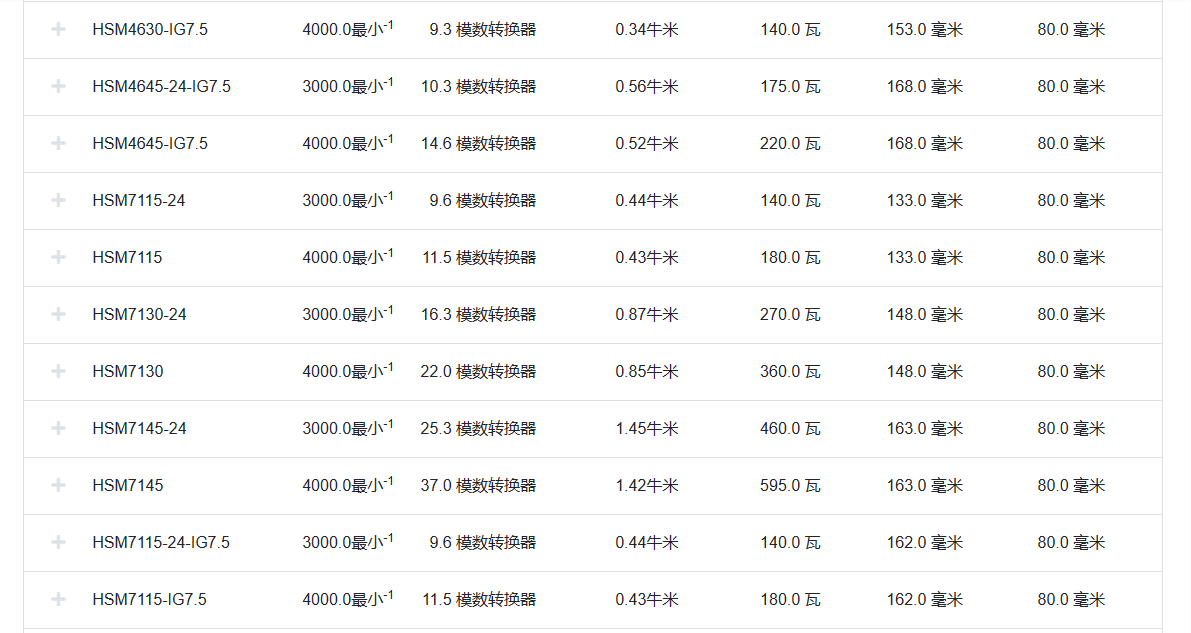Click the plus icon next to HSM7130
This screenshot has height=633, width=1191.
tap(58, 371)
